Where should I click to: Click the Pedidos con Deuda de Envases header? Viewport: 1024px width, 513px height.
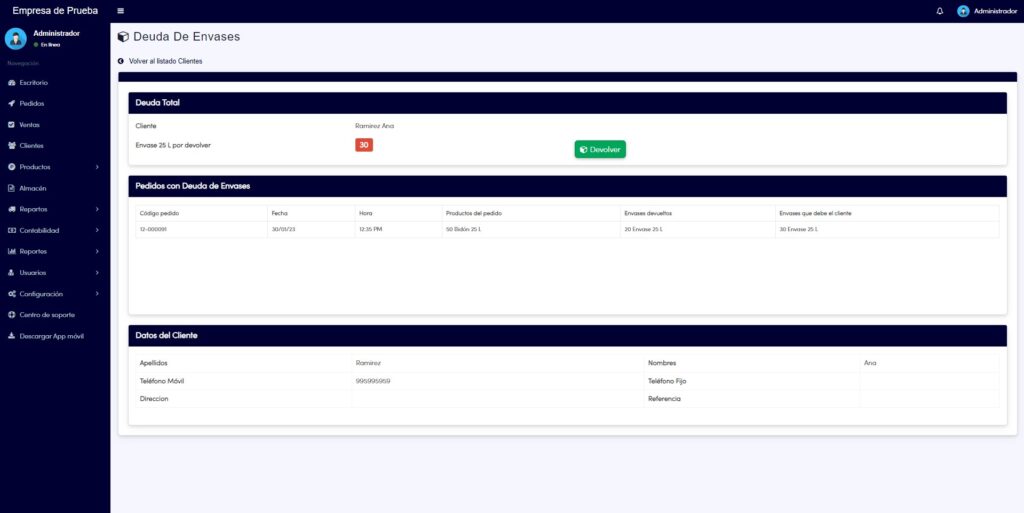click(x=568, y=186)
